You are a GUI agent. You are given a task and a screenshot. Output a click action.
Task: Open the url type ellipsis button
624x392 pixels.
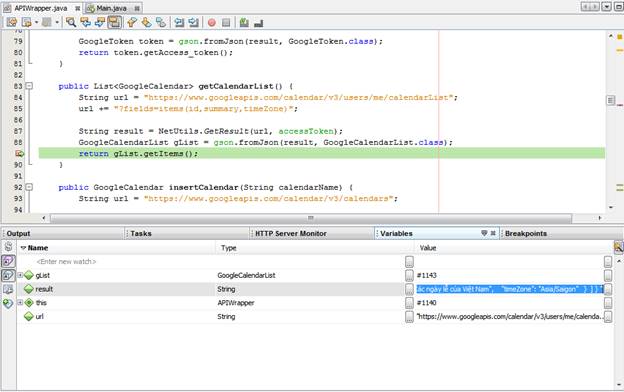pos(409,317)
